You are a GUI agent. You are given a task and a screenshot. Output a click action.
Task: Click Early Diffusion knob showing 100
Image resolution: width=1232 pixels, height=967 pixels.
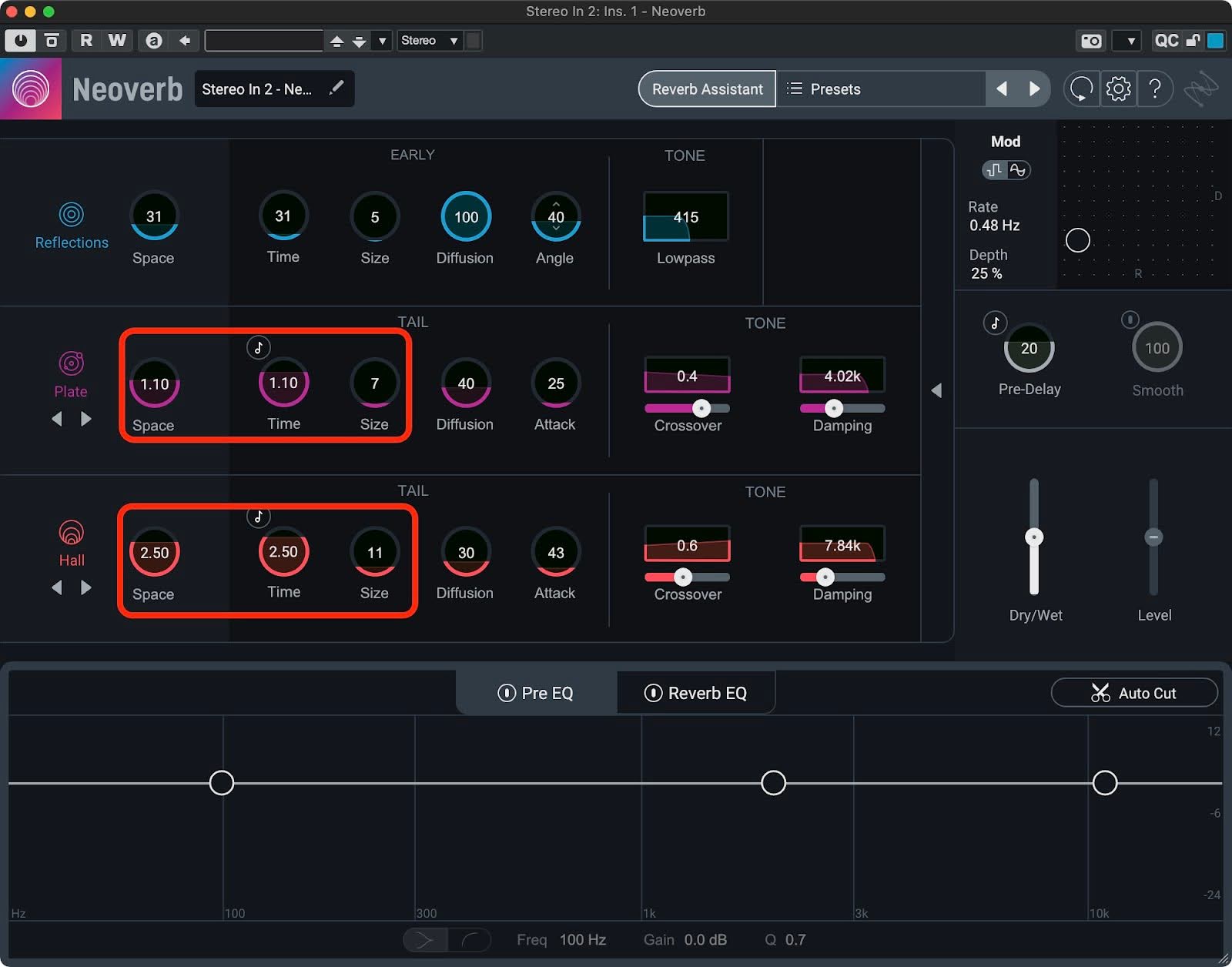tap(466, 217)
